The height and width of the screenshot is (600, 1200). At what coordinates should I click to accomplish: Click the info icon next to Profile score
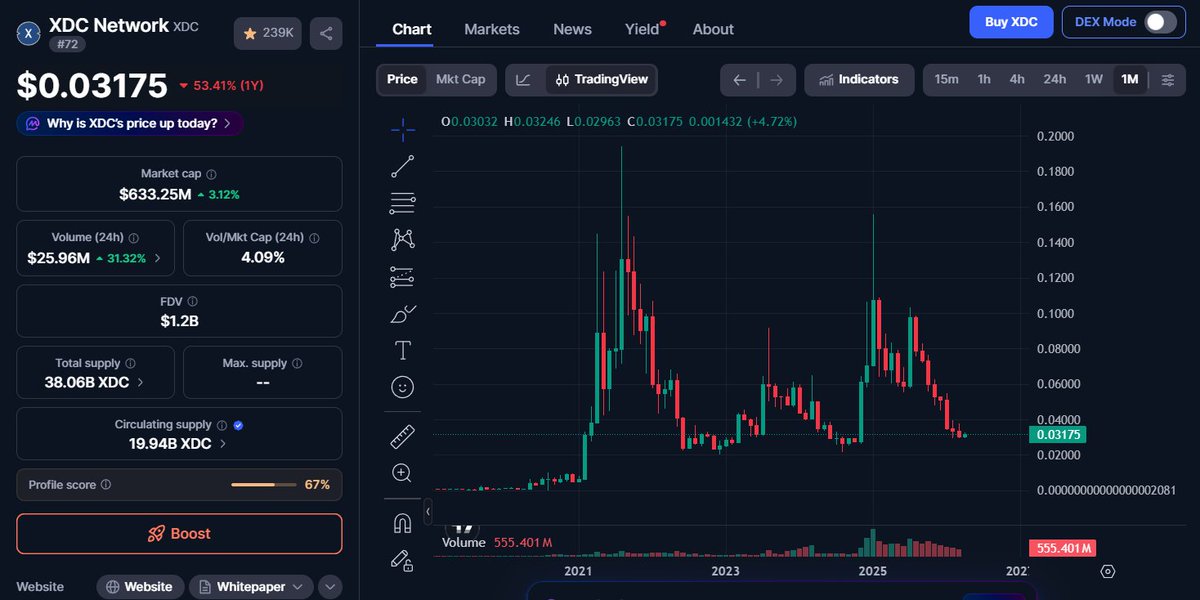106,485
